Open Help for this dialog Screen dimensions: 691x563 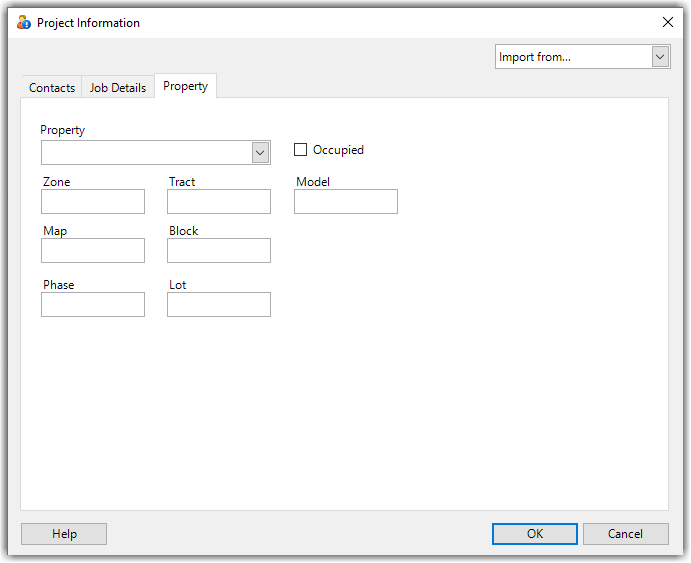(64, 534)
